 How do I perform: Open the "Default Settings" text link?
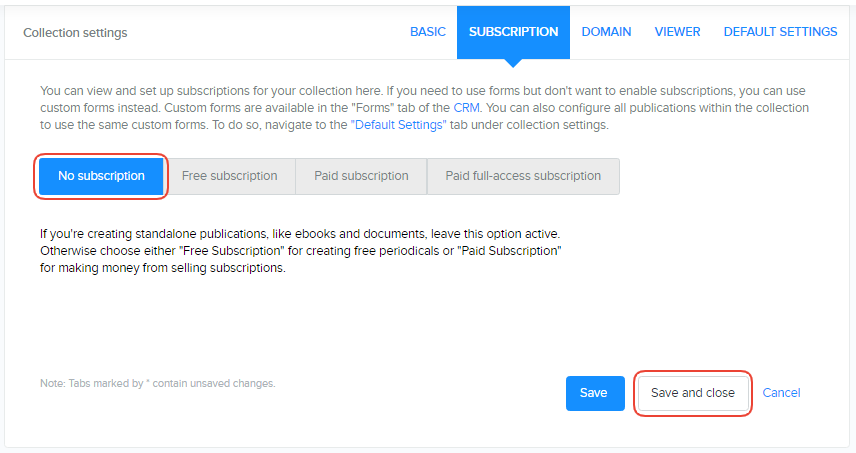click(396, 125)
